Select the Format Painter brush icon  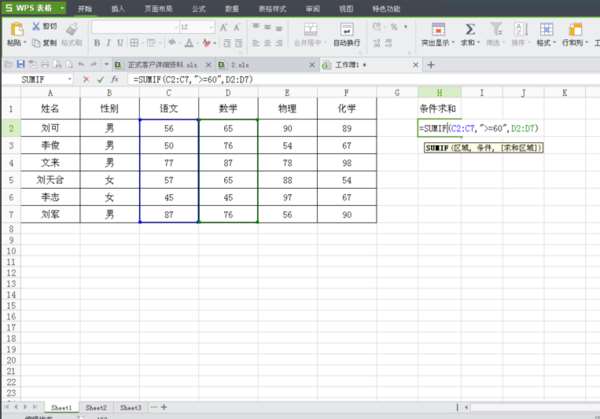(x=72, y=29)
